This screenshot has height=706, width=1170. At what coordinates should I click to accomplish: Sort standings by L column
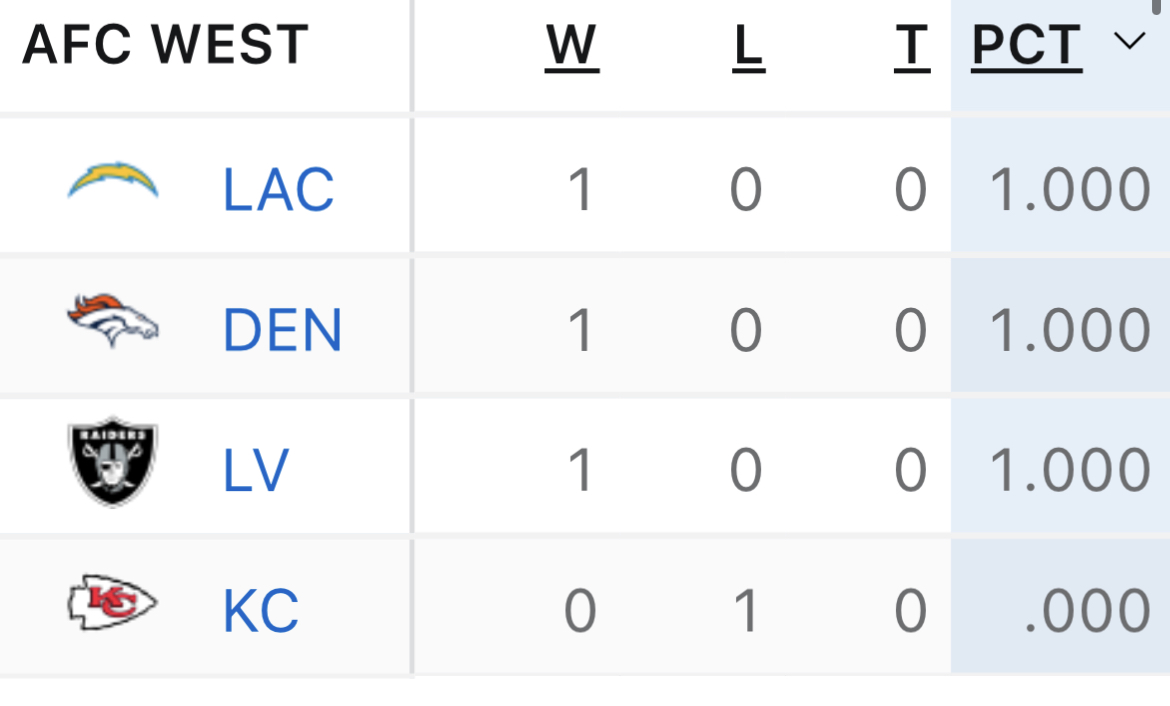[748, 47]
